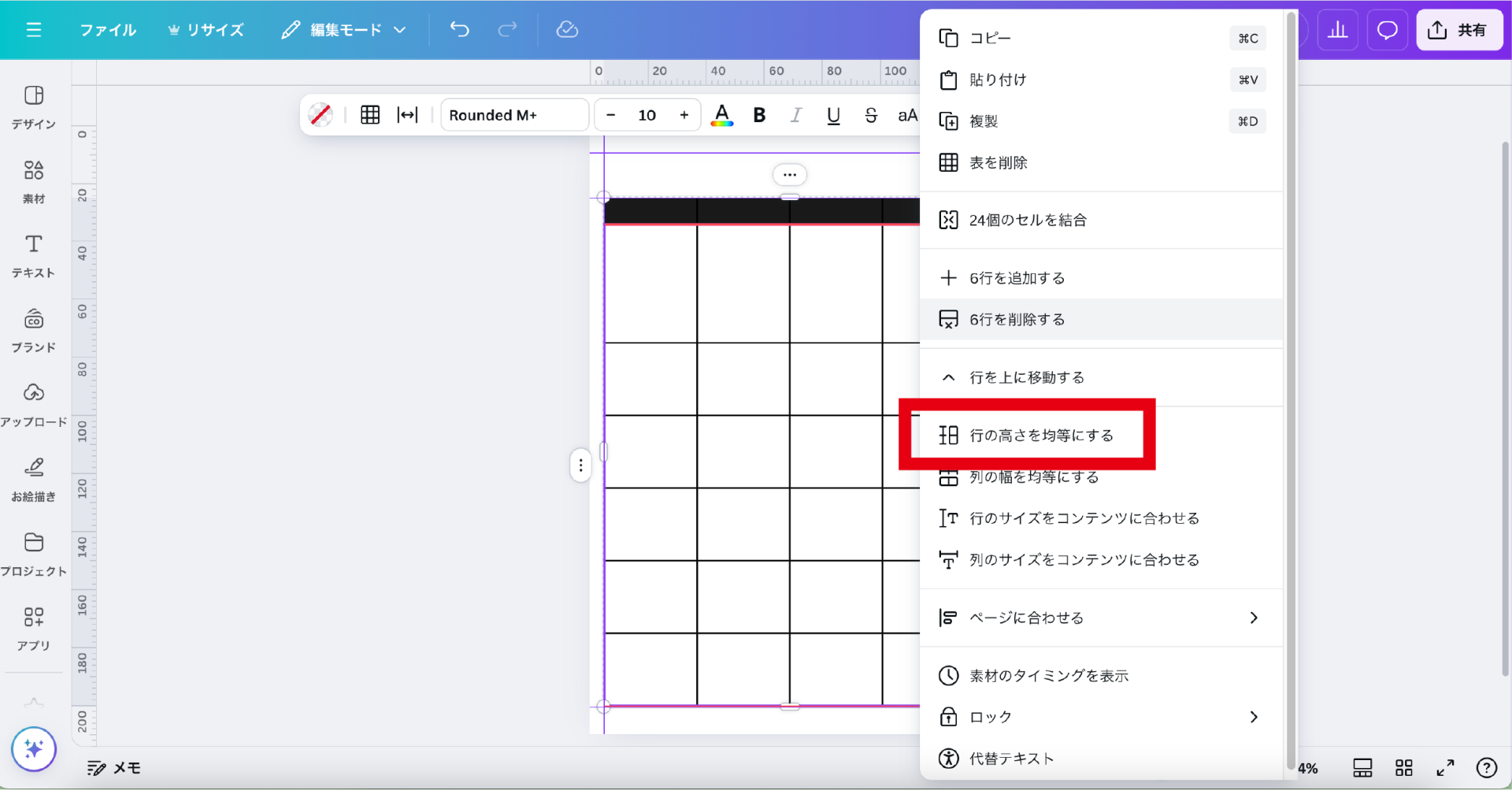The width and height of the screenshot is (1512, 794).
Task: Open the text color picker
Action: (x=721, y=115)
